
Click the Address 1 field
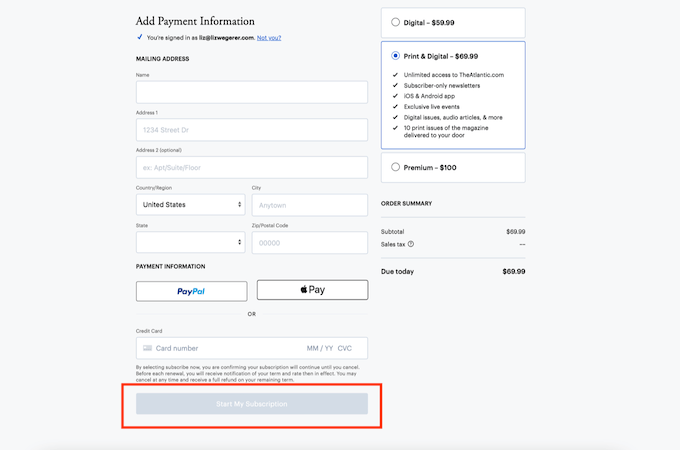(252, 130)
